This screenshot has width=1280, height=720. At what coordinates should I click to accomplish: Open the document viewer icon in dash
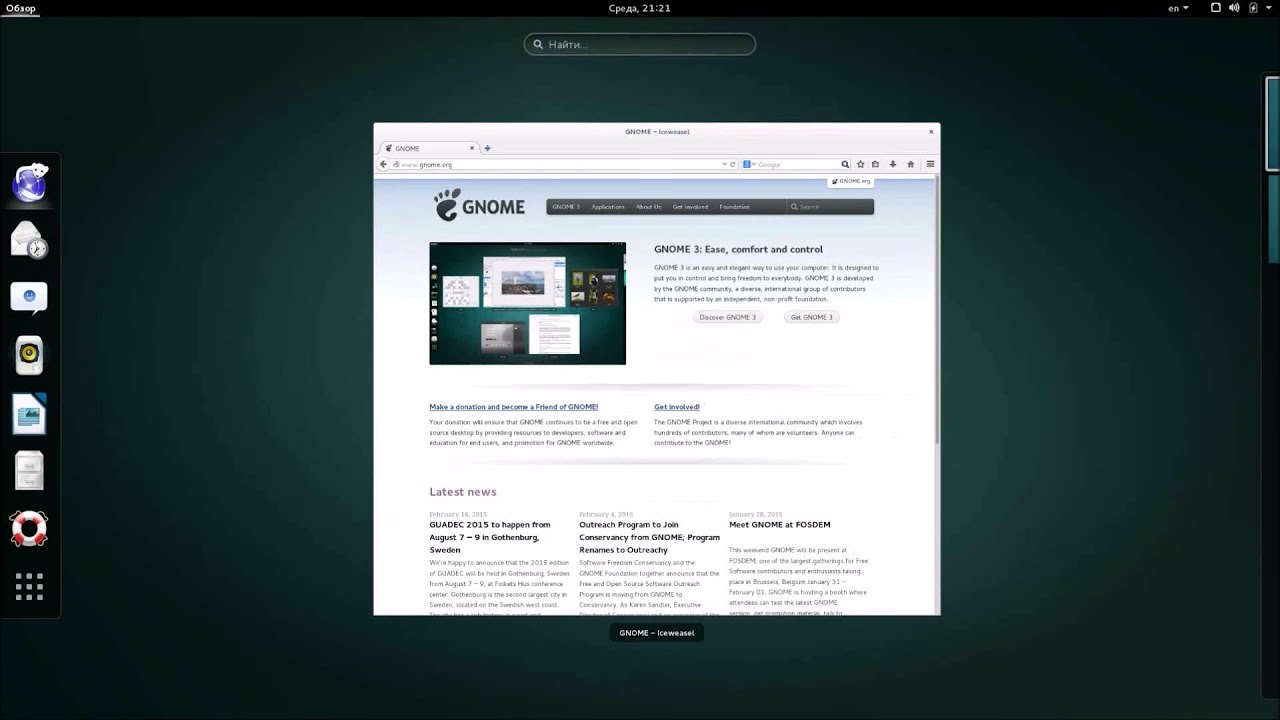pos(30,412)
